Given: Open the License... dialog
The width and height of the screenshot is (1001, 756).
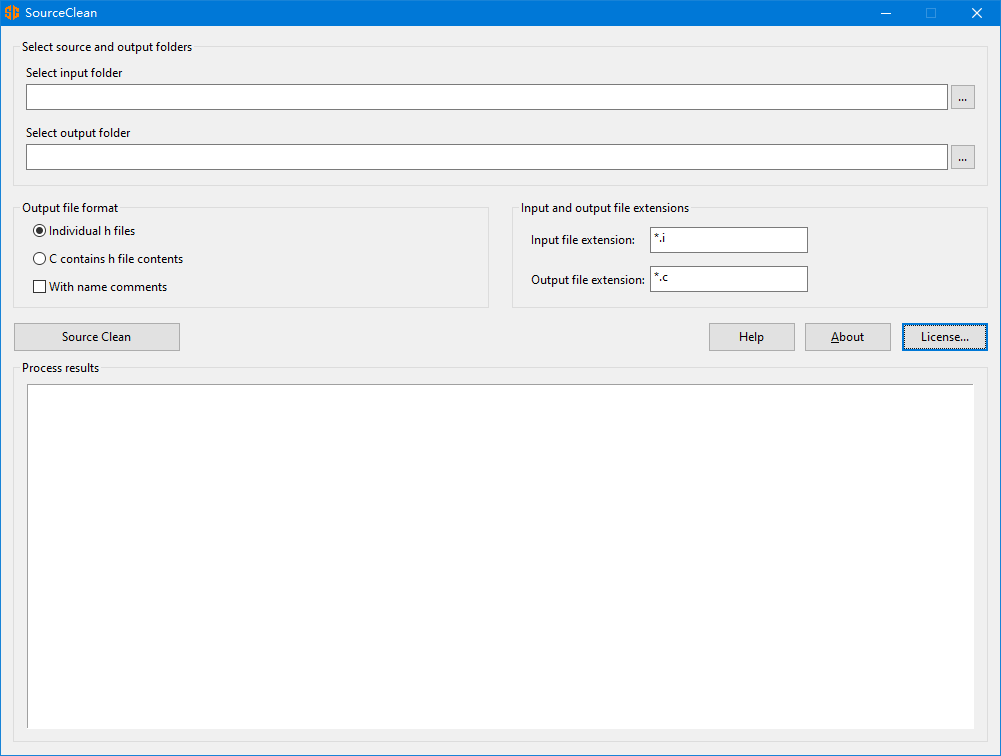Looking at the screenshot, I should coord(944,337).
